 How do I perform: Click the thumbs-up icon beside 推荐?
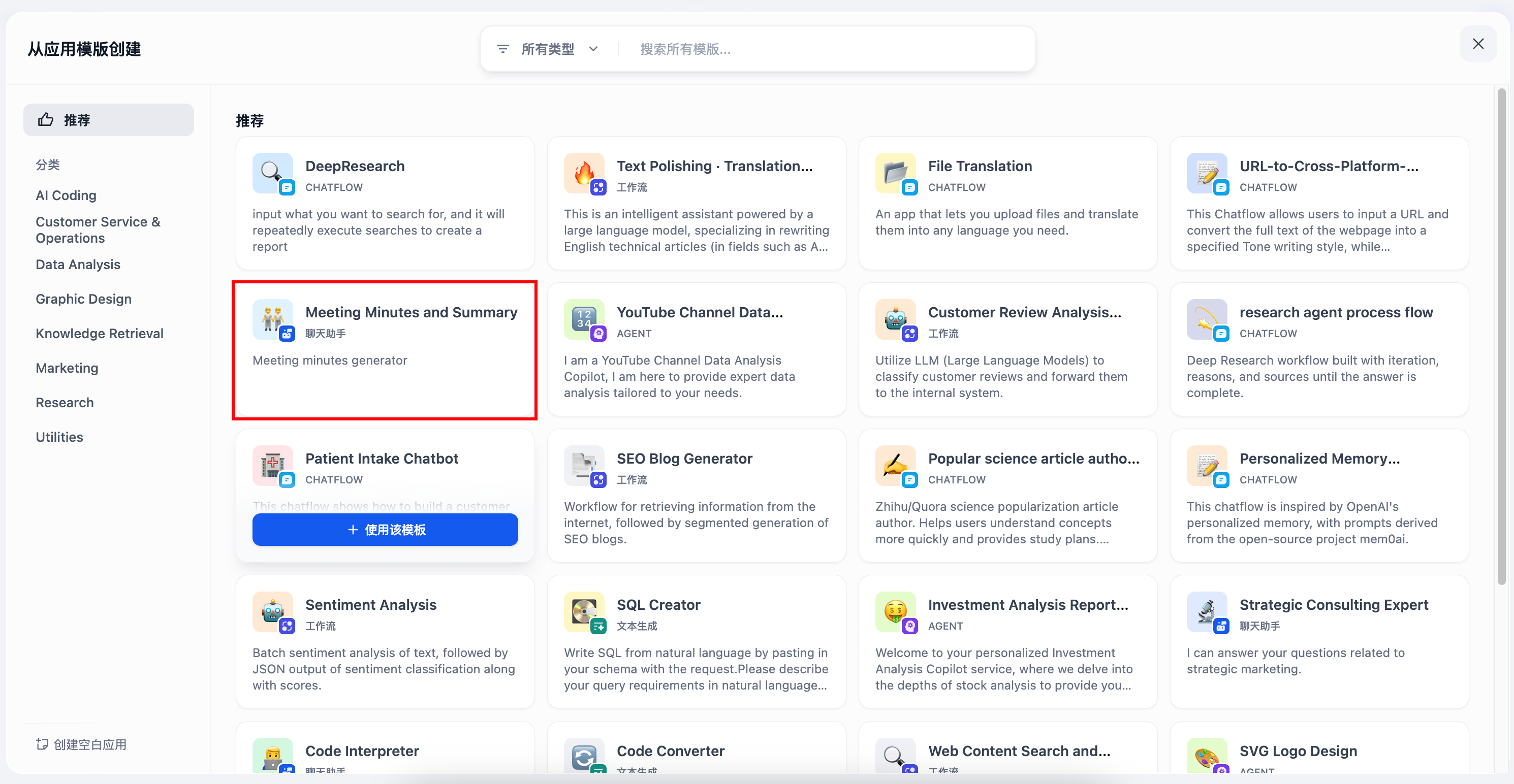click(x=46, y=120)
